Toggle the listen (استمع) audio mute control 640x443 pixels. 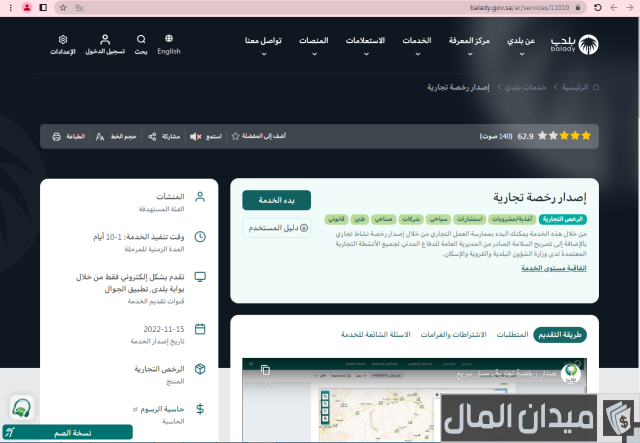click(196, 135)
